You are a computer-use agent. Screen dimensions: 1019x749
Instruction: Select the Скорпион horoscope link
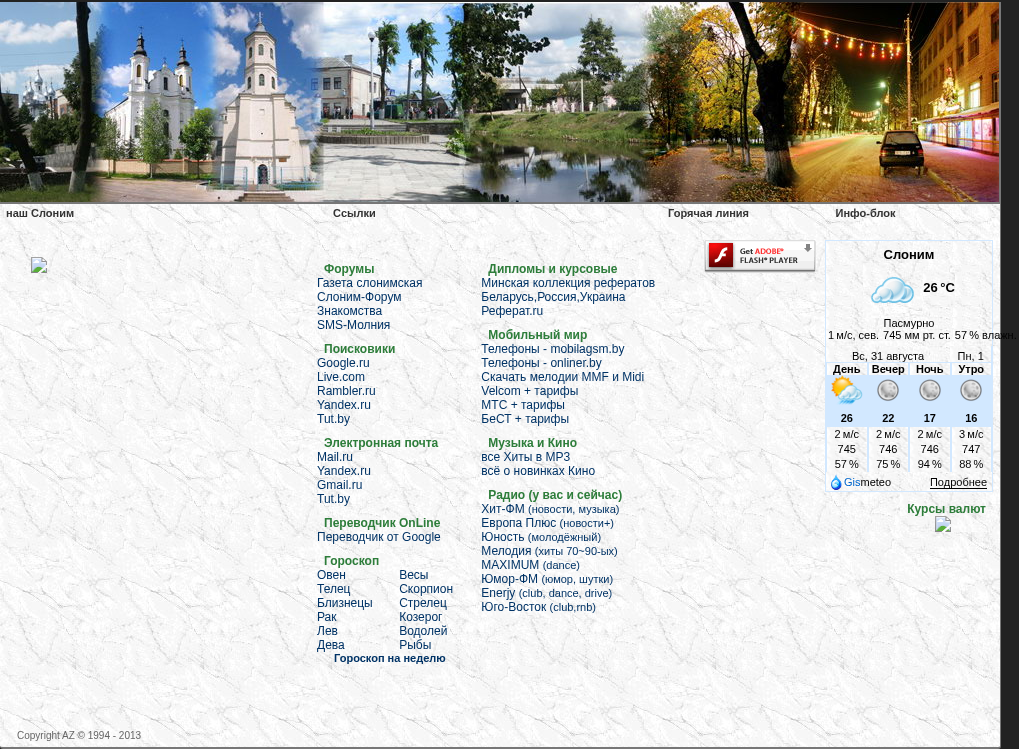[x=426, y=589]
